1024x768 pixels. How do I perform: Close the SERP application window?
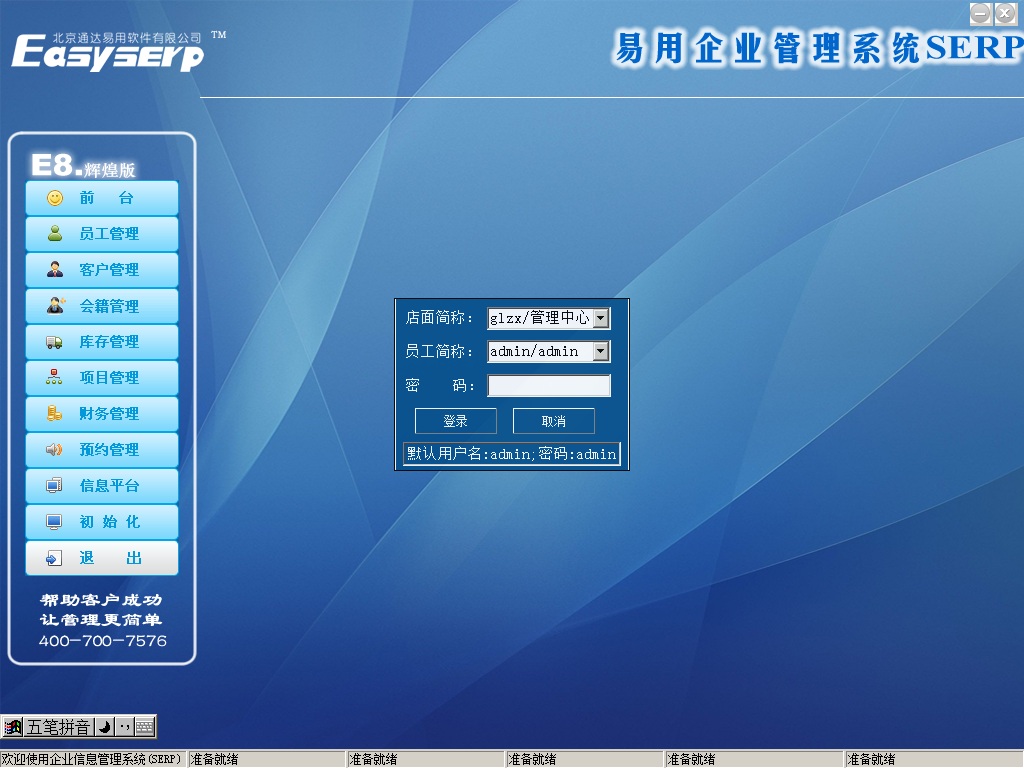coord(1005,13)
